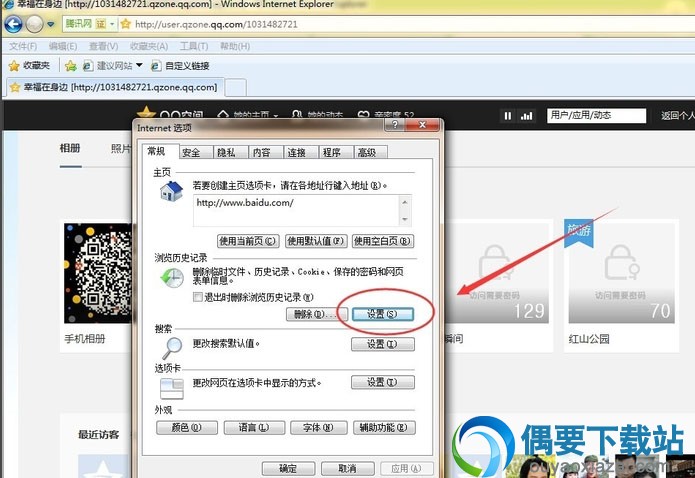Image resolution: width=695 pixels, height=478 pixels.
Task: Click homepage box scroll down arrow
Action: click(404, 219)
